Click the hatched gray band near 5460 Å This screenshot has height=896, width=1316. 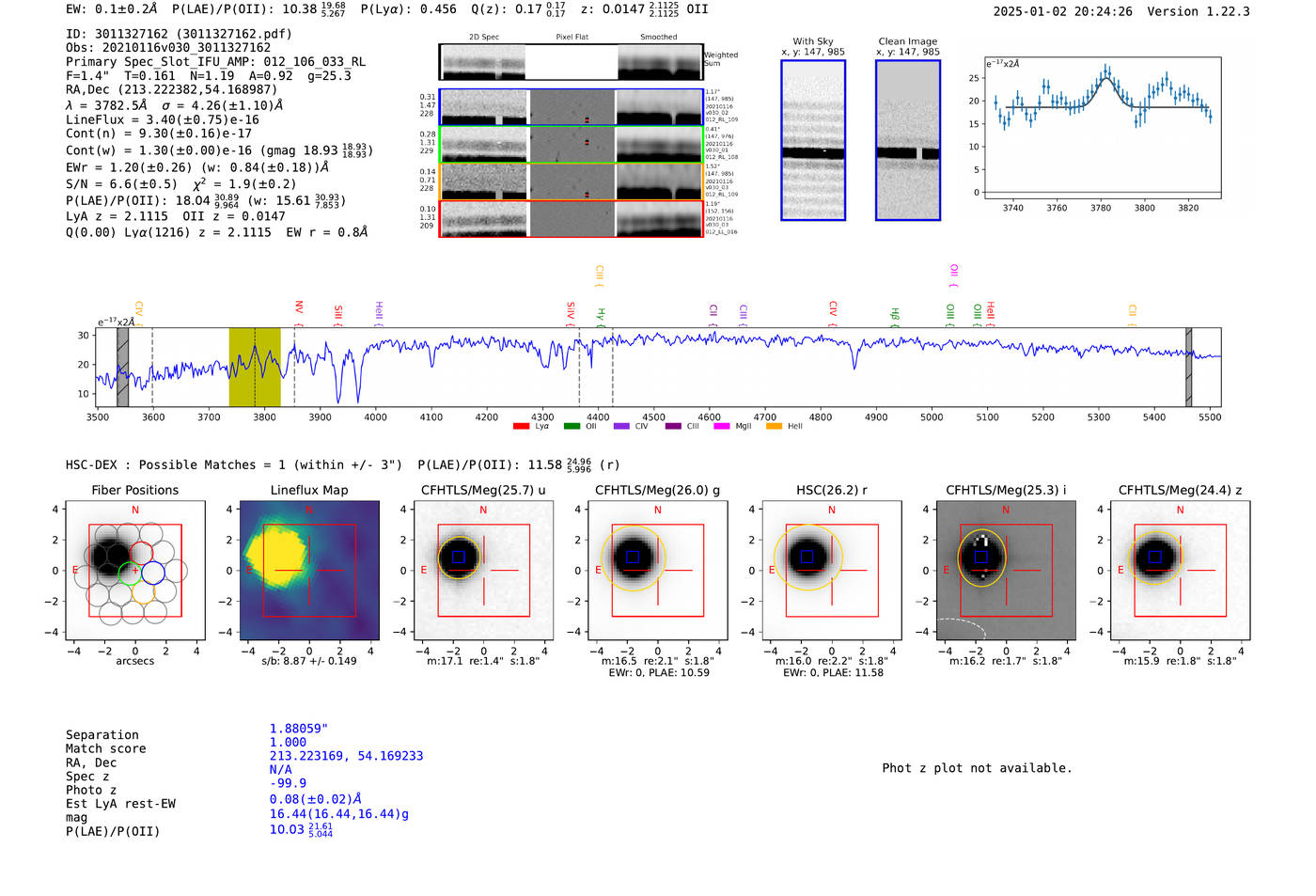coord(1189,367)
